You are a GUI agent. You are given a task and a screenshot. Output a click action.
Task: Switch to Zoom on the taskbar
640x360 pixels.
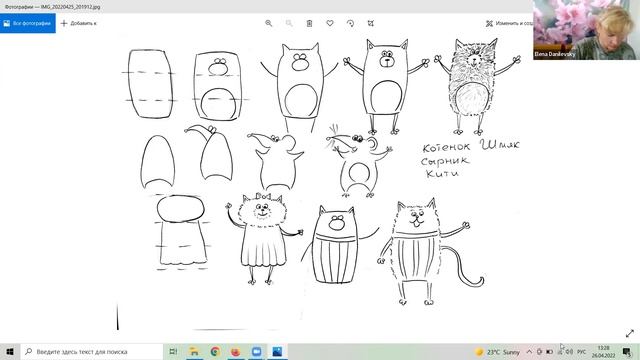coord(256,351)
